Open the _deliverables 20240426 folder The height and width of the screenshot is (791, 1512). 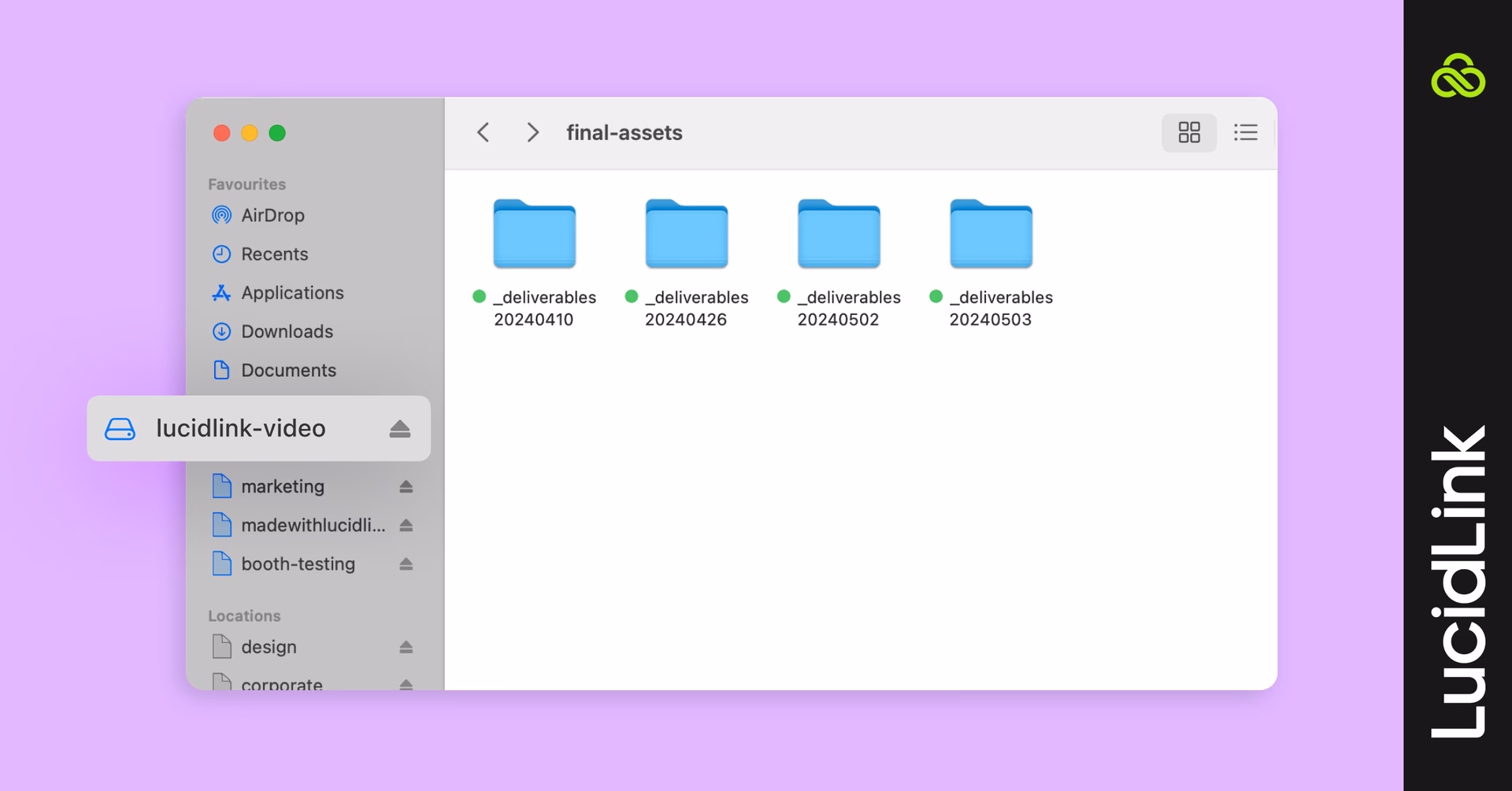686,233
